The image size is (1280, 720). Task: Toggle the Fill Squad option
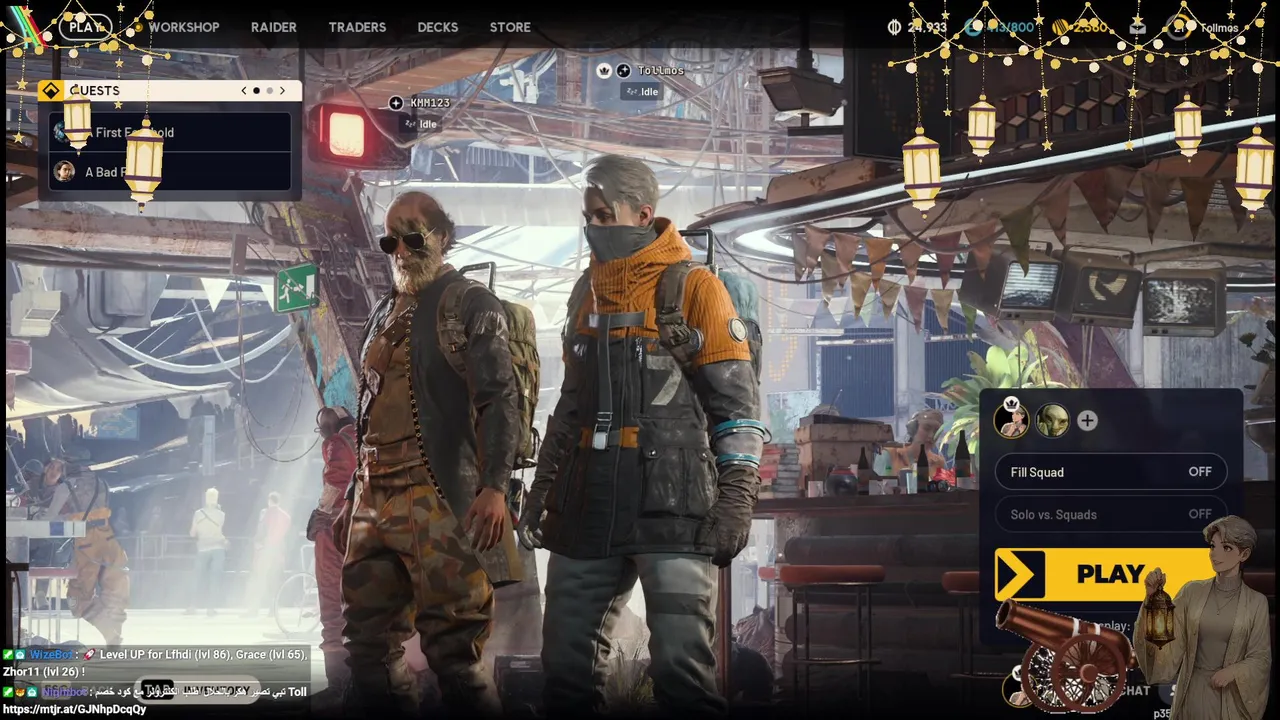1110,472
